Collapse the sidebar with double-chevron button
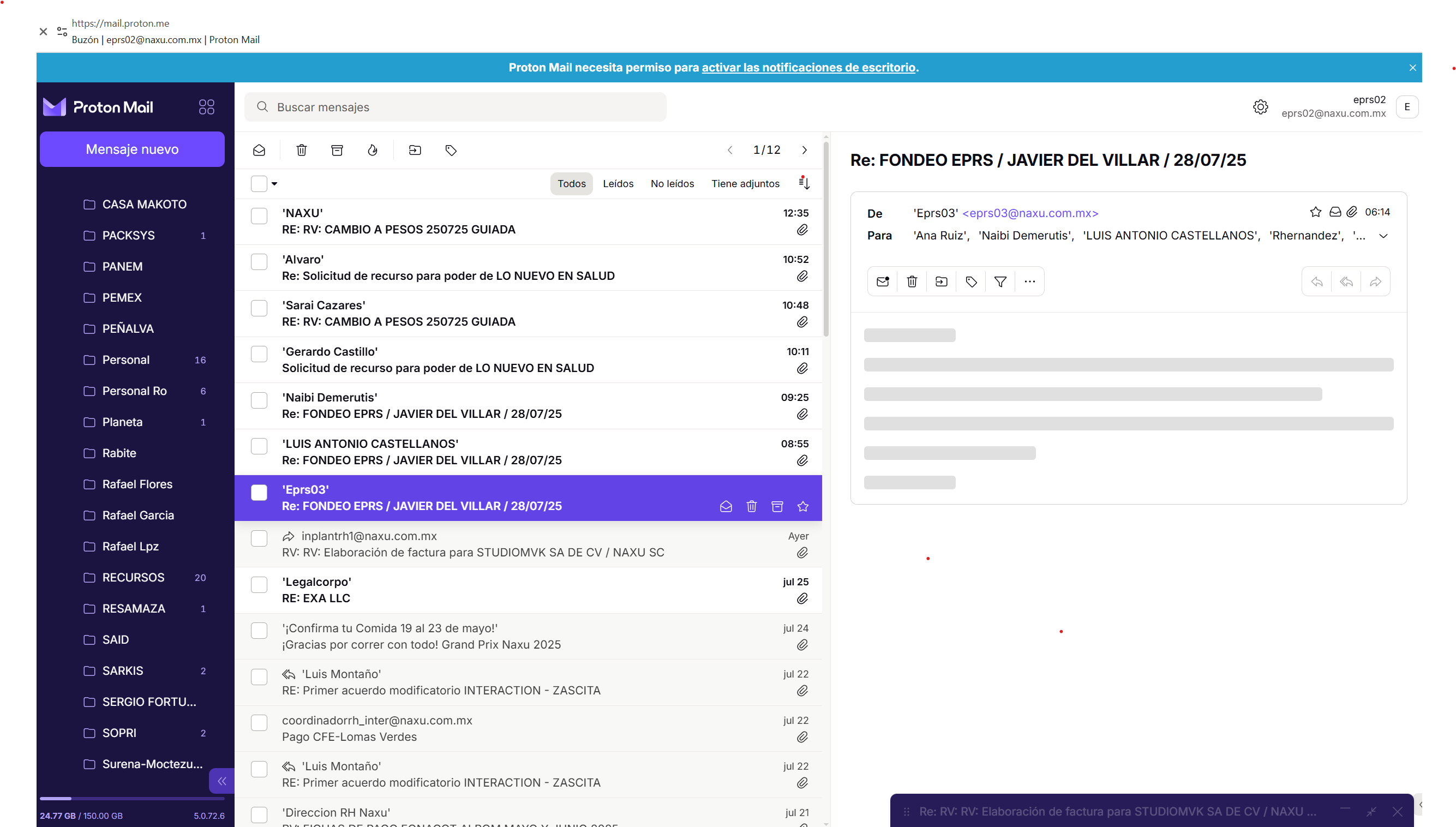1456x827 pixels. [x=221, y=781]
